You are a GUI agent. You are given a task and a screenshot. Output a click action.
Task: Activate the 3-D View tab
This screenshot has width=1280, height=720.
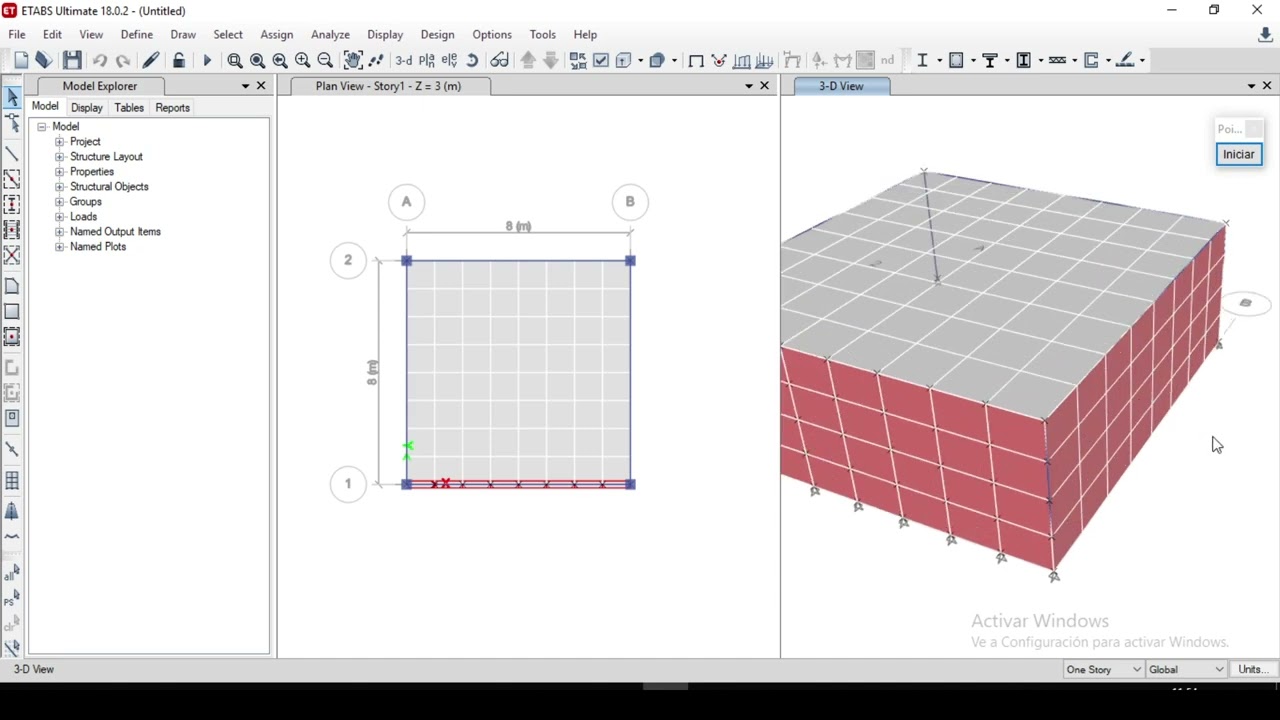click(841, 86)
